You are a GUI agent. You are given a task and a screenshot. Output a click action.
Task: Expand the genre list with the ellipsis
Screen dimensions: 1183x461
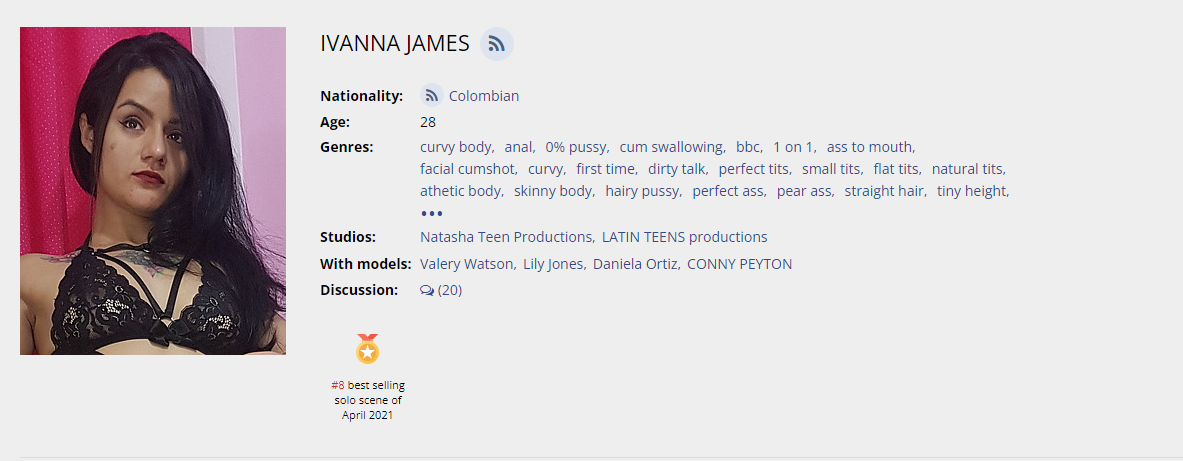(x=431, y=213)
